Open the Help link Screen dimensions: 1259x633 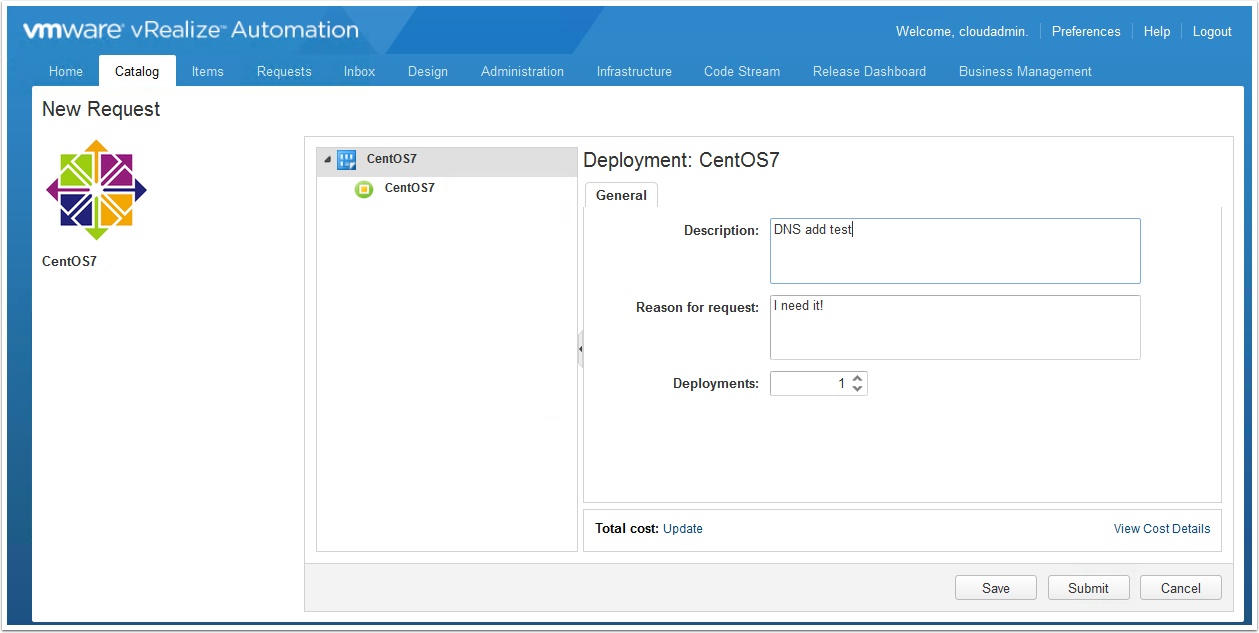pyautogui.click(x=1157, y=31)
